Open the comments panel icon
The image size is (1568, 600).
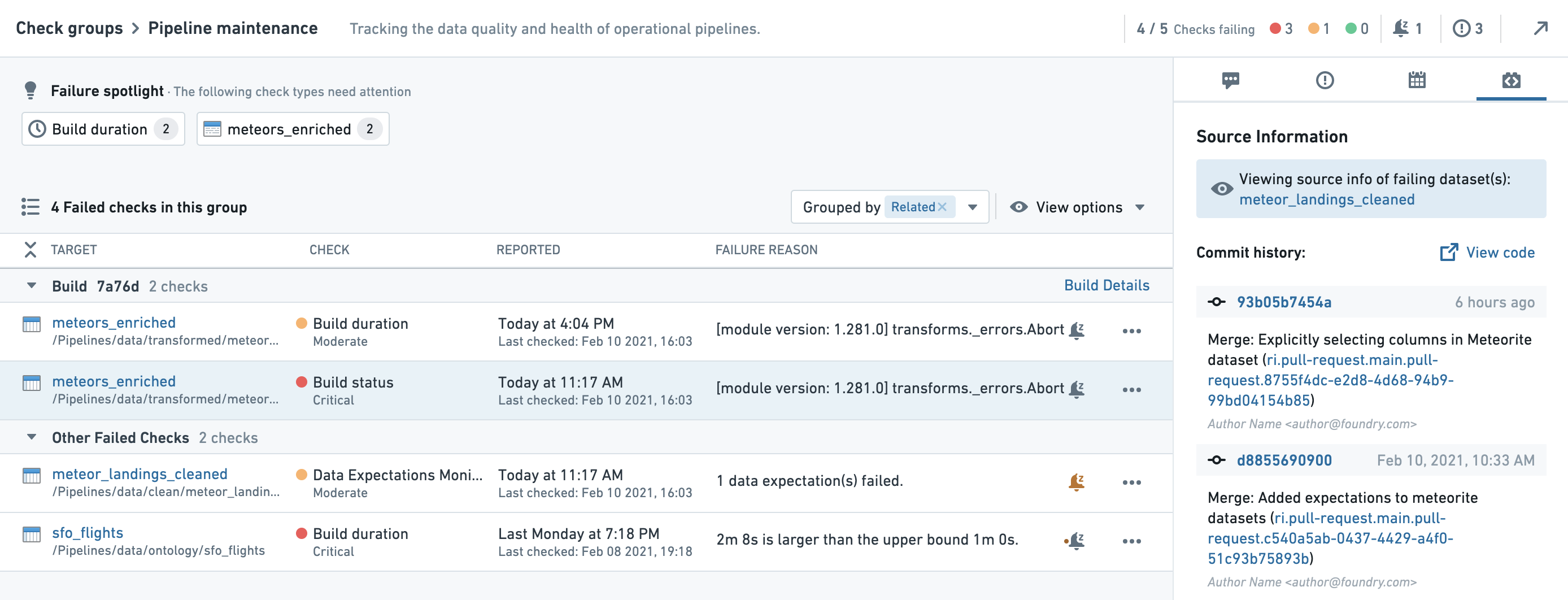pos(1230,80)
